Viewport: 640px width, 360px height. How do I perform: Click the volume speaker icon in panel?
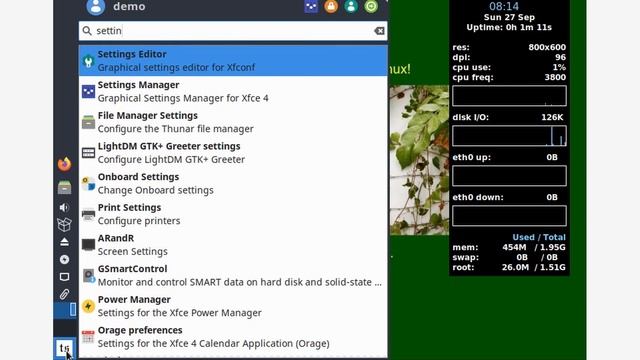[64, 207]
